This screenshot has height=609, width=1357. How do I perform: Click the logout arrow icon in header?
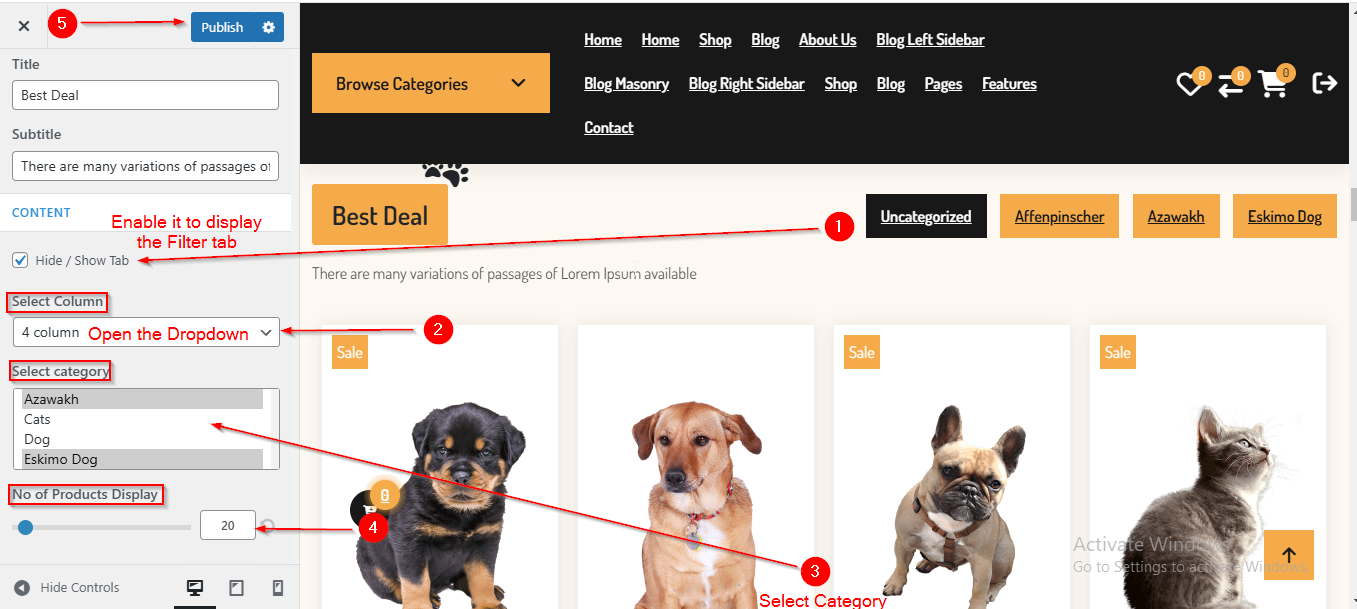[1325, 83]
